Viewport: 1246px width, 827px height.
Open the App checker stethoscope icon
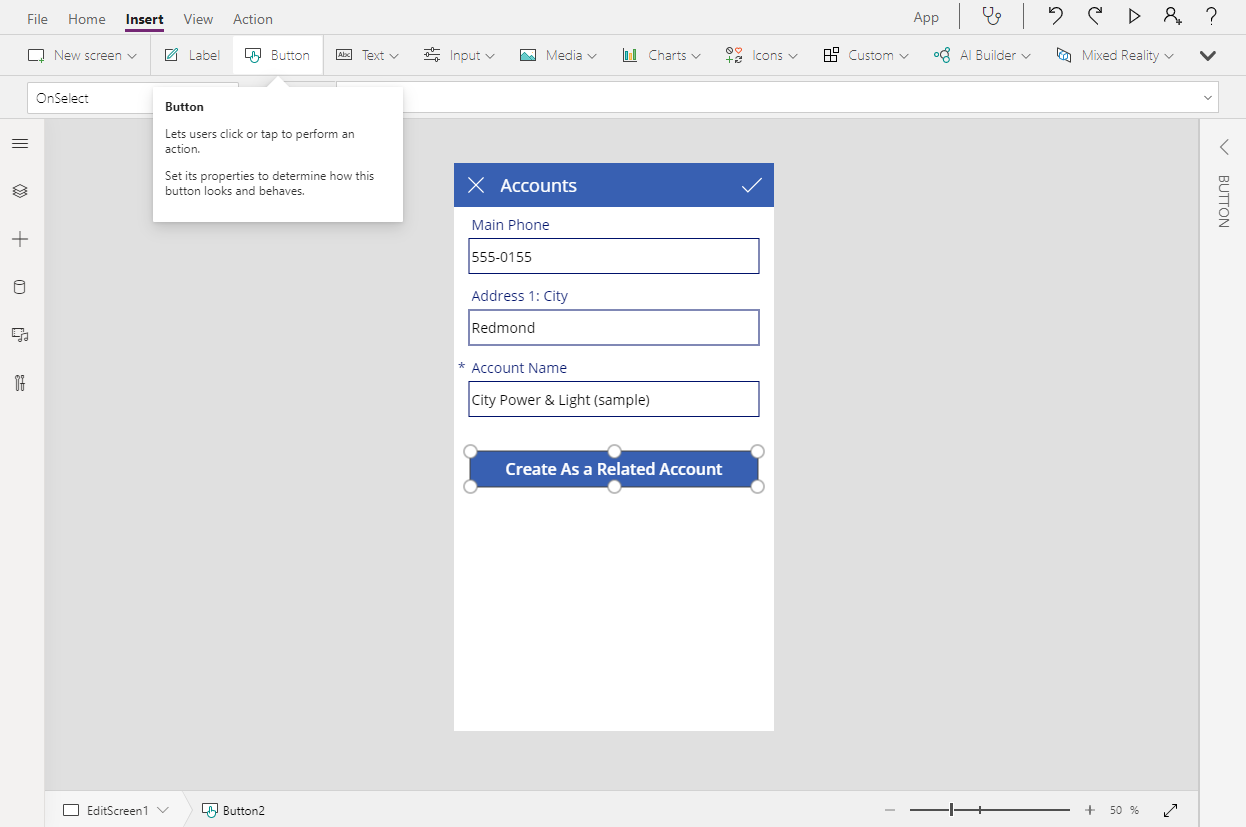[x=991, y=16]
